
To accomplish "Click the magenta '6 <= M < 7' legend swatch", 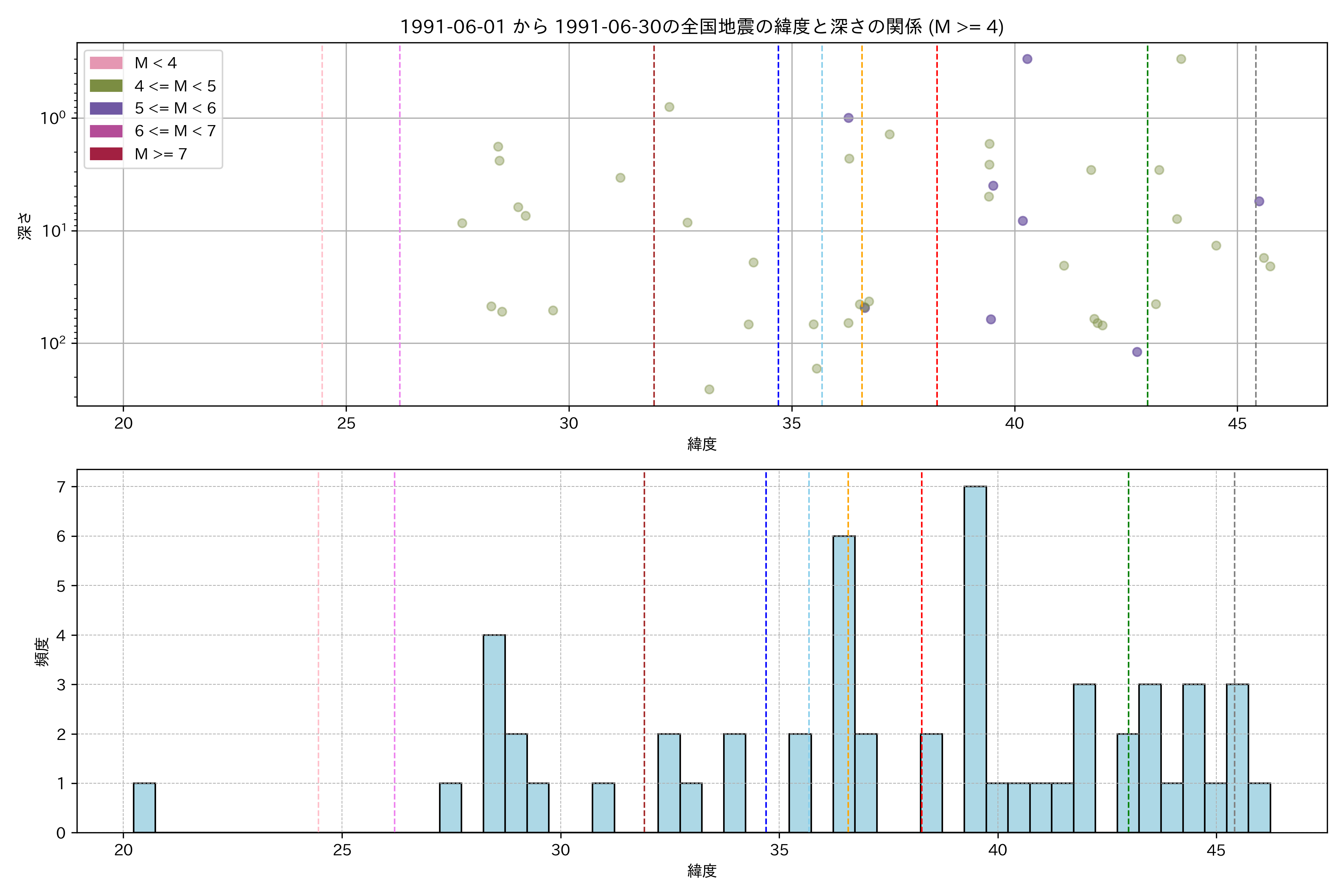I will [106, 131].
